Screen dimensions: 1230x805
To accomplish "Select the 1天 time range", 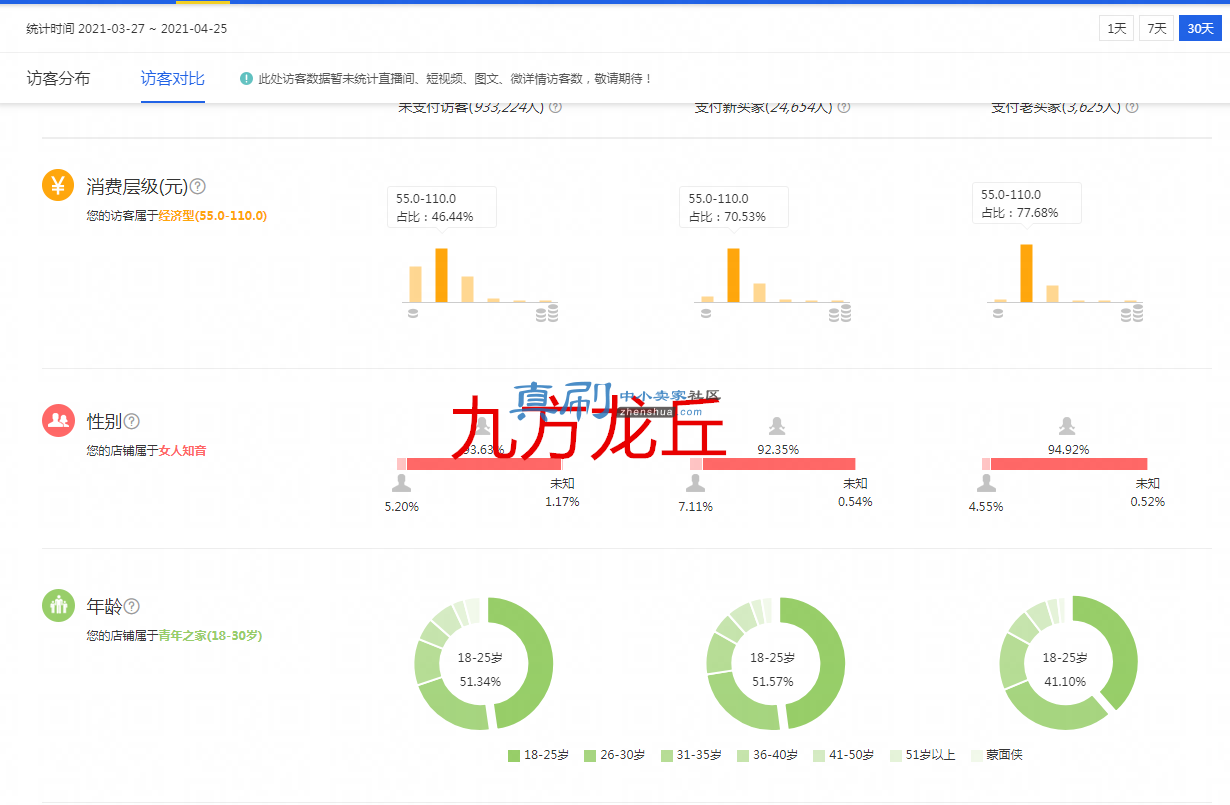I will 1116,28.
